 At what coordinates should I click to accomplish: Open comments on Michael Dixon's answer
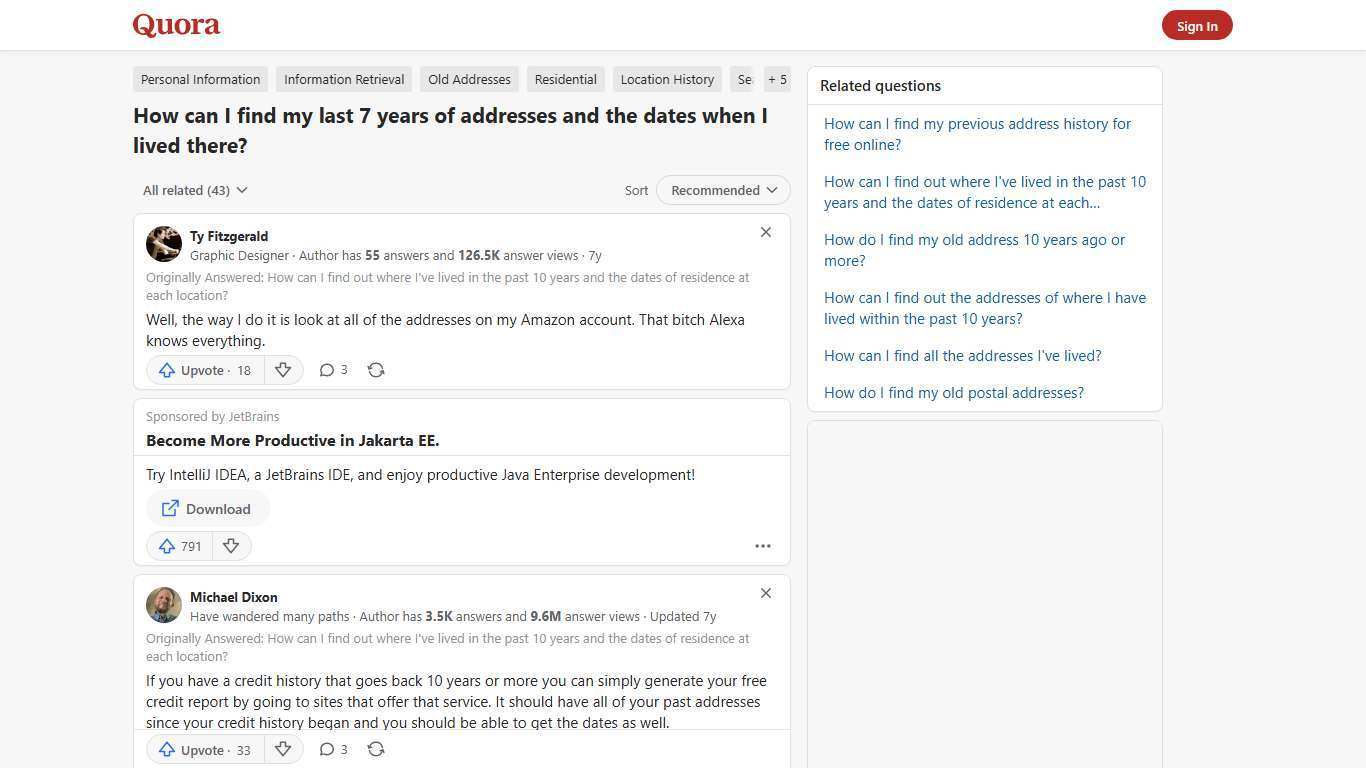coord(332,749)
